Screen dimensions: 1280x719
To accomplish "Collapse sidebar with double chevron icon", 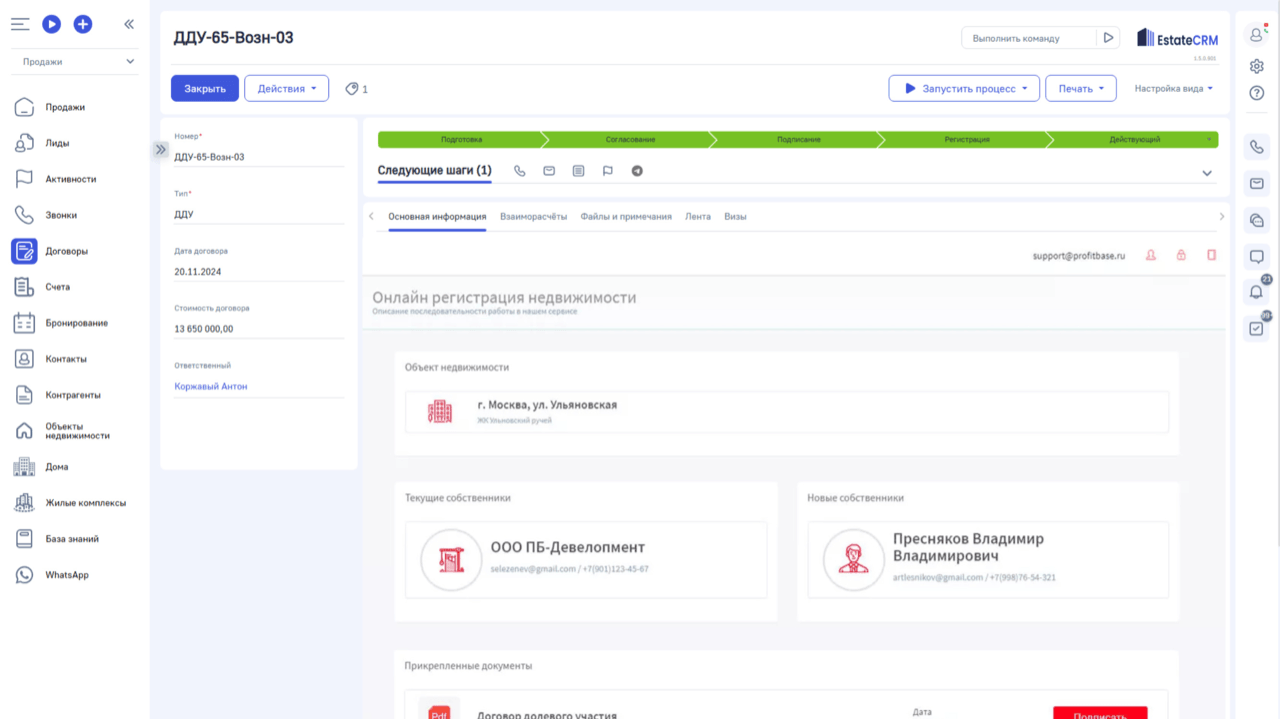I will [x=129, y=24].
